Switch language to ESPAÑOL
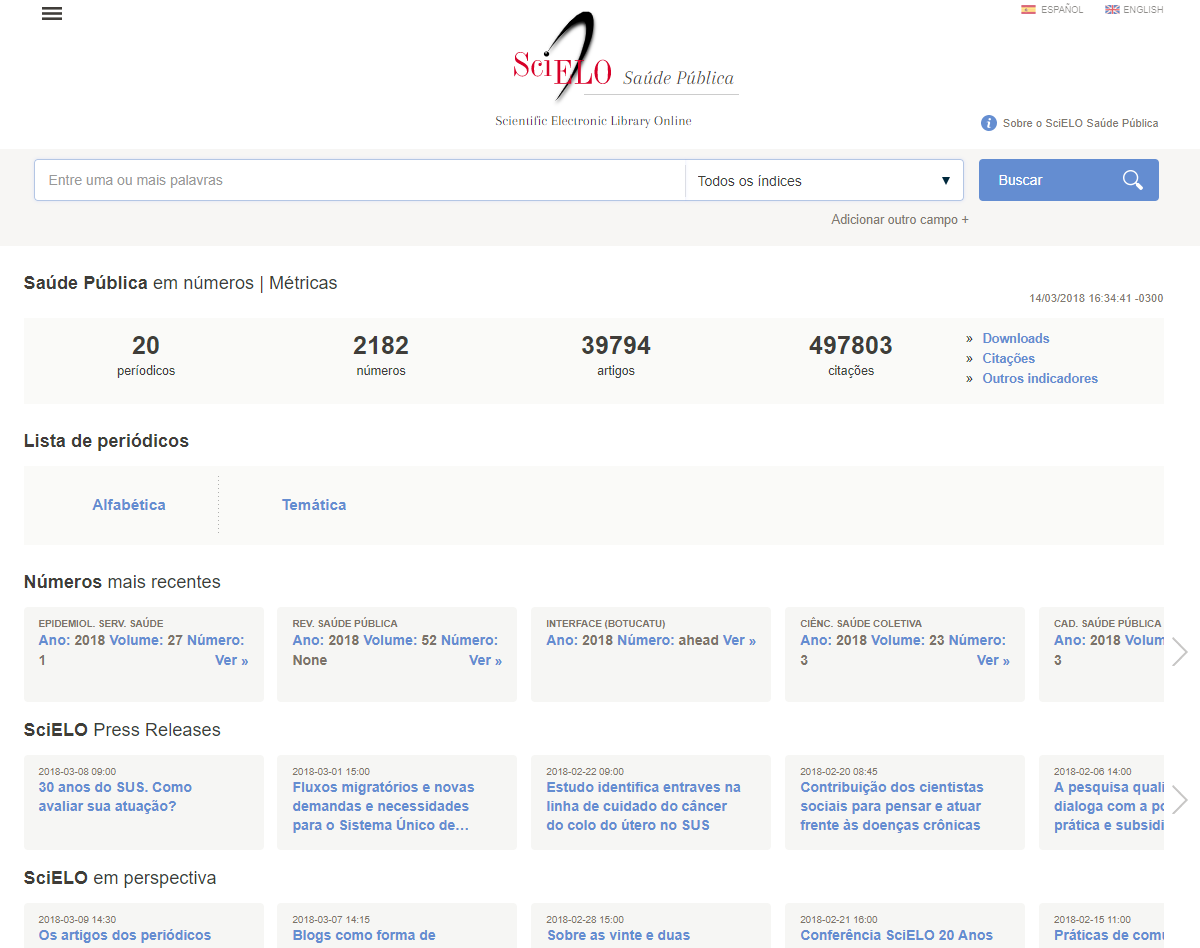The height and width of the screenshot is (948, 1200). pyautogui.click(x=1061, y=10)
